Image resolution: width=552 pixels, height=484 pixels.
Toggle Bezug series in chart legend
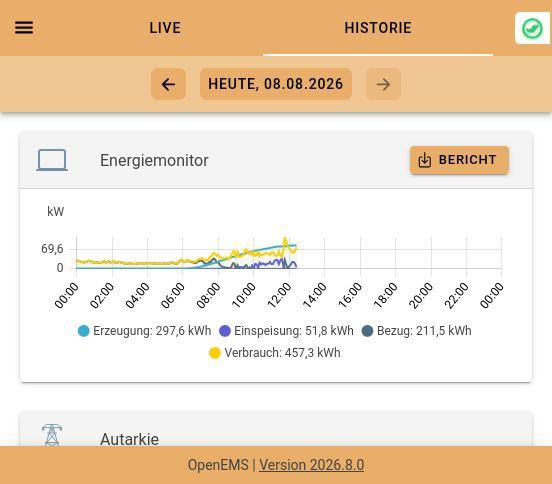416,331
